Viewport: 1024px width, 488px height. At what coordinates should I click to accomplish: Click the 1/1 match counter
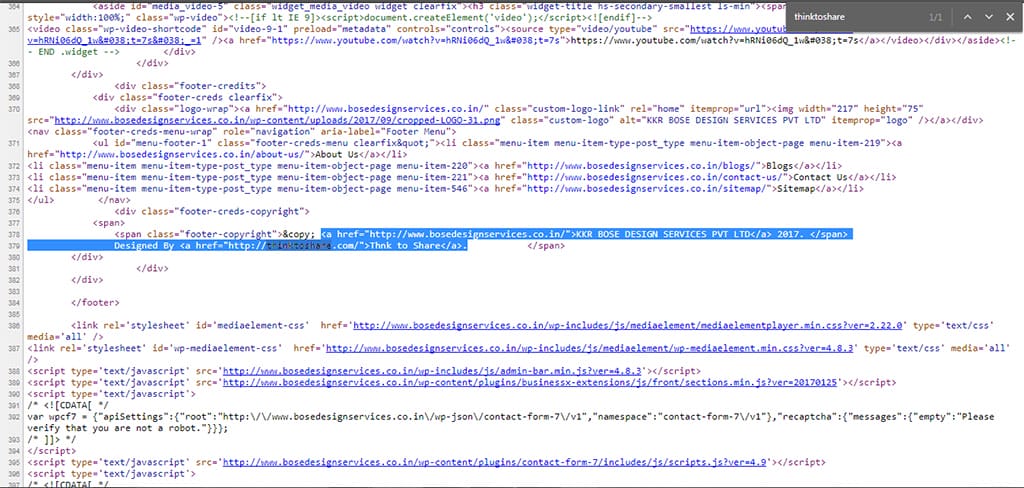point(935,17)
